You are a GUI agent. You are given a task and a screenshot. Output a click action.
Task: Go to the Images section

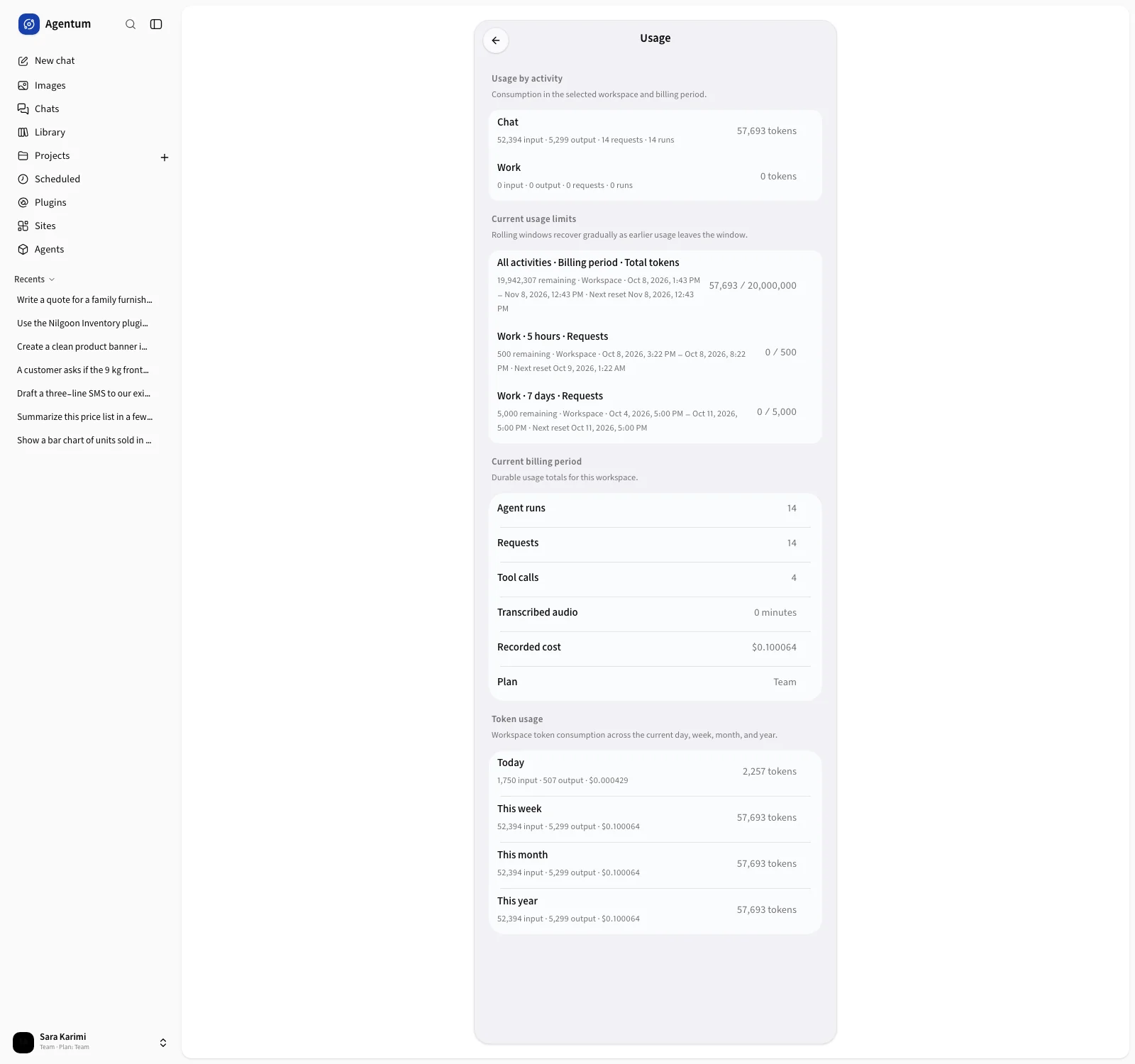(91, 85)
